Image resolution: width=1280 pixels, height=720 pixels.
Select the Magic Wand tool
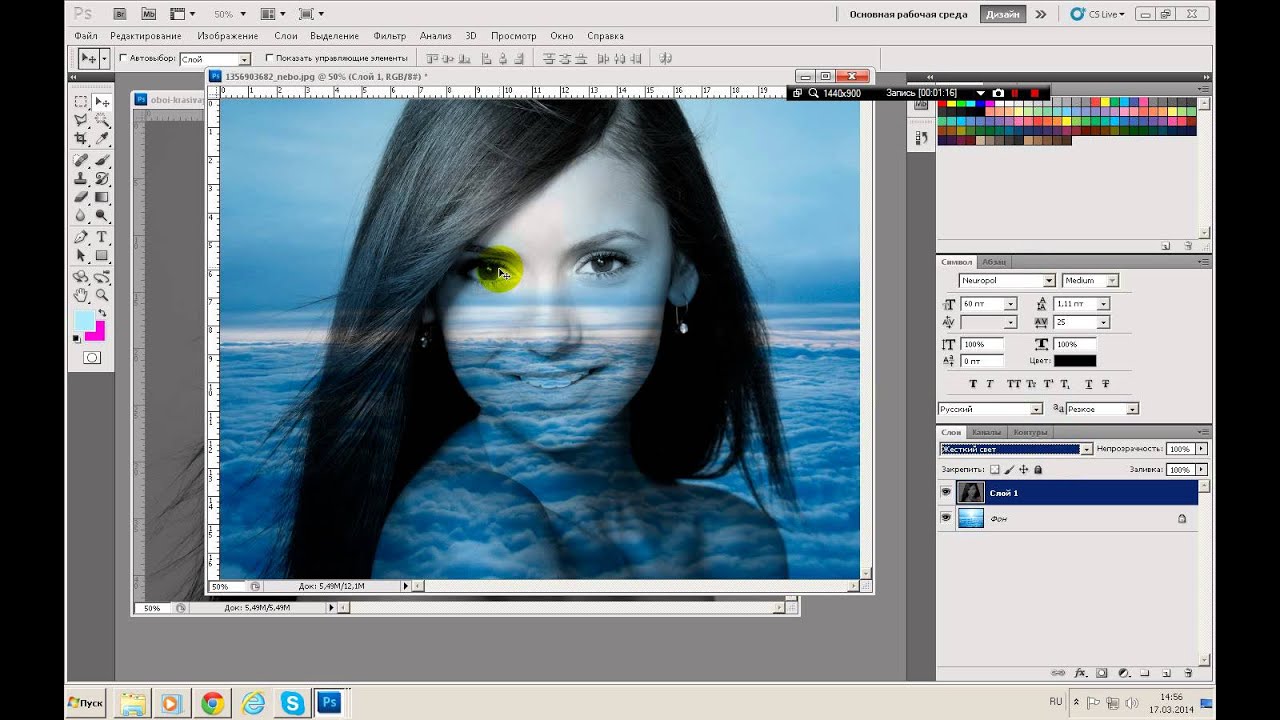101,120
